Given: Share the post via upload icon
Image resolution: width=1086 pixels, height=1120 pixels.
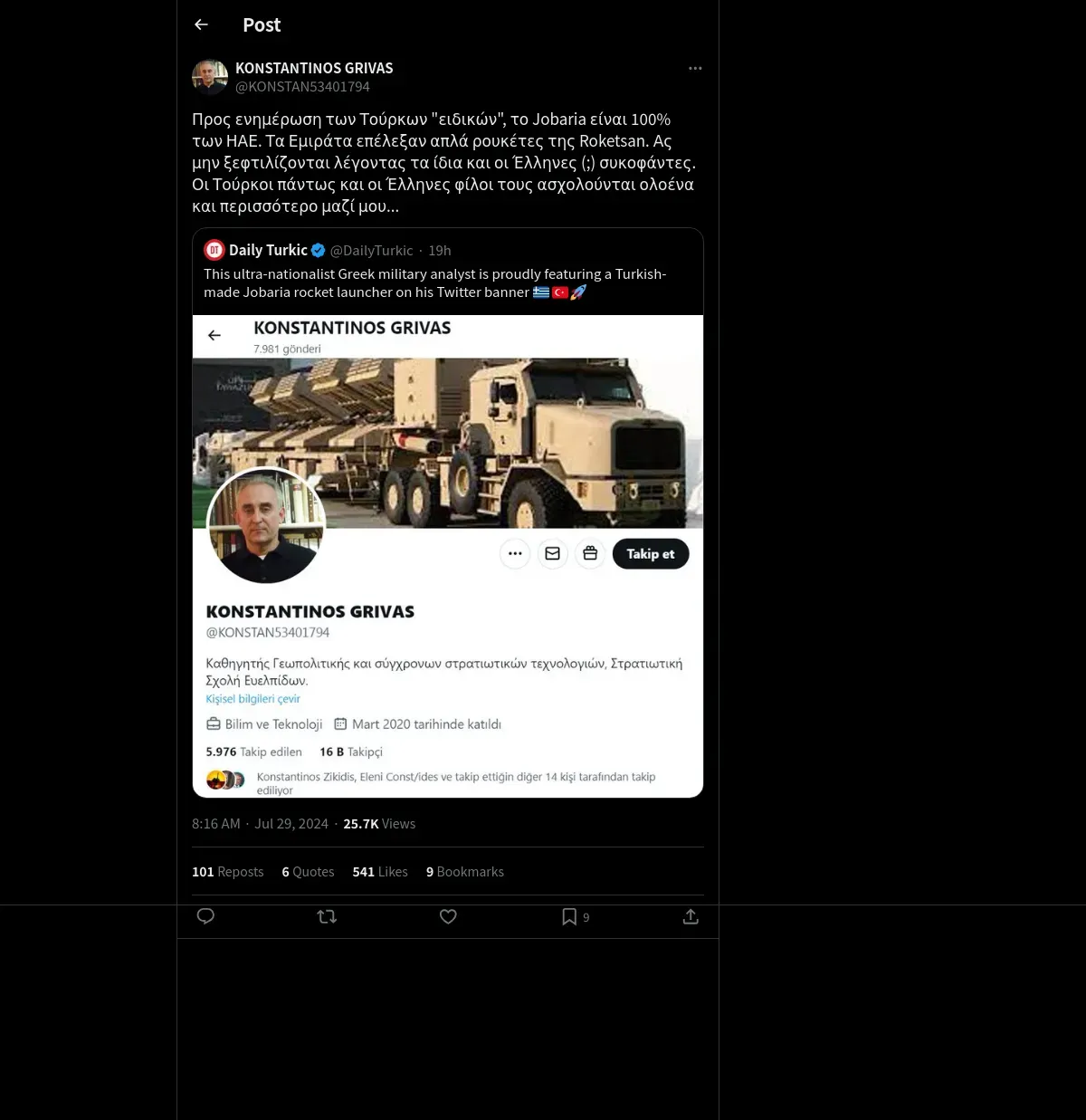Looking at the screenshot, I should tap(691, 916).
